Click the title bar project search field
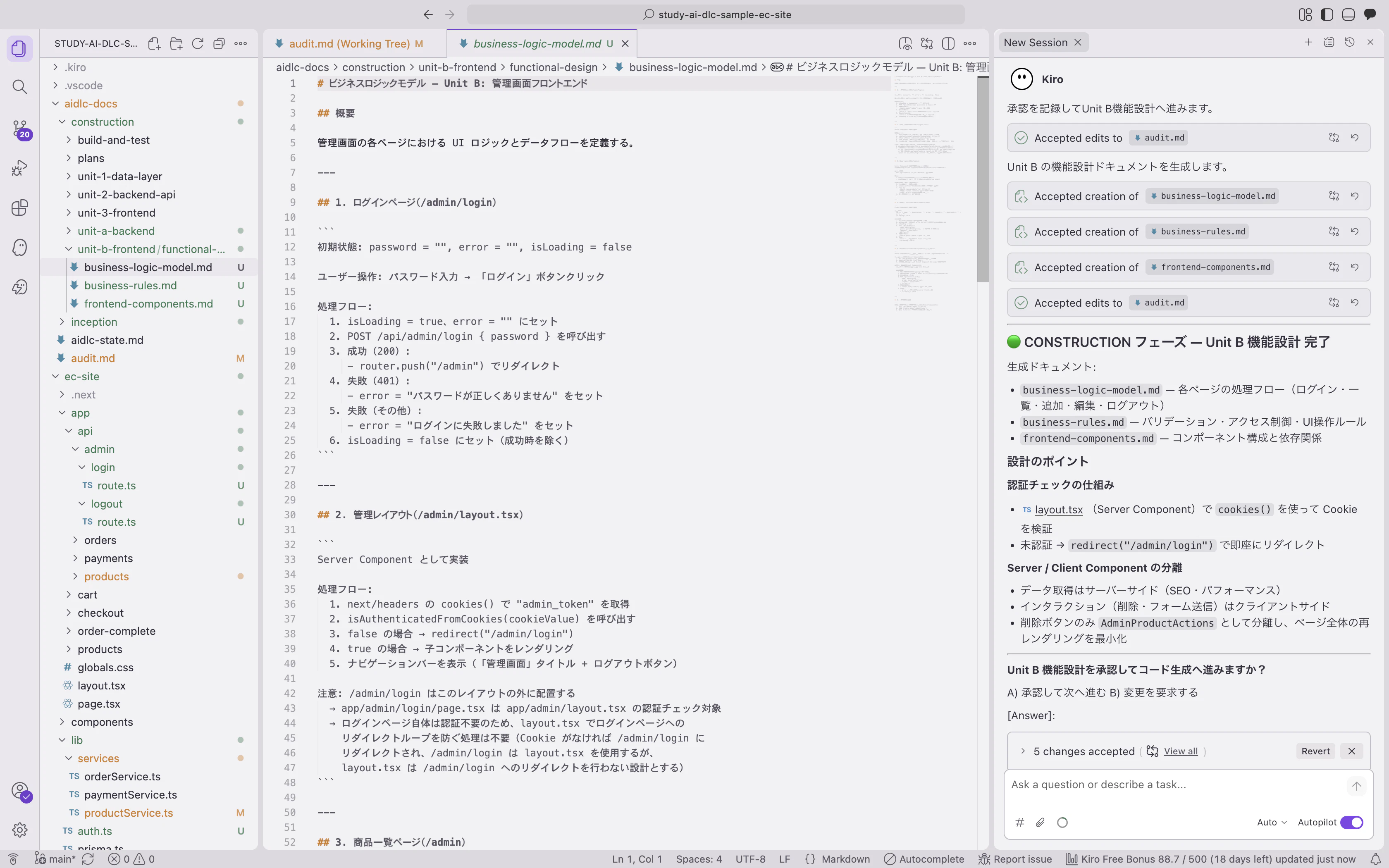This screenshot has width=1389, height=868. 716,14
